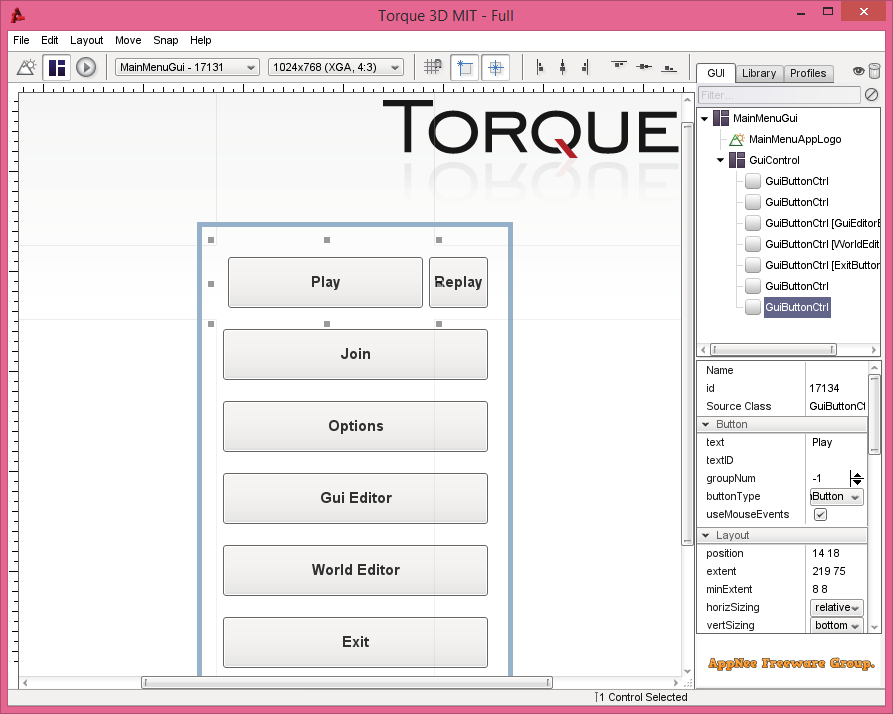This screenshot has width=893, height=714.
Task: Switch to the GUI tab
Action: 716,73
